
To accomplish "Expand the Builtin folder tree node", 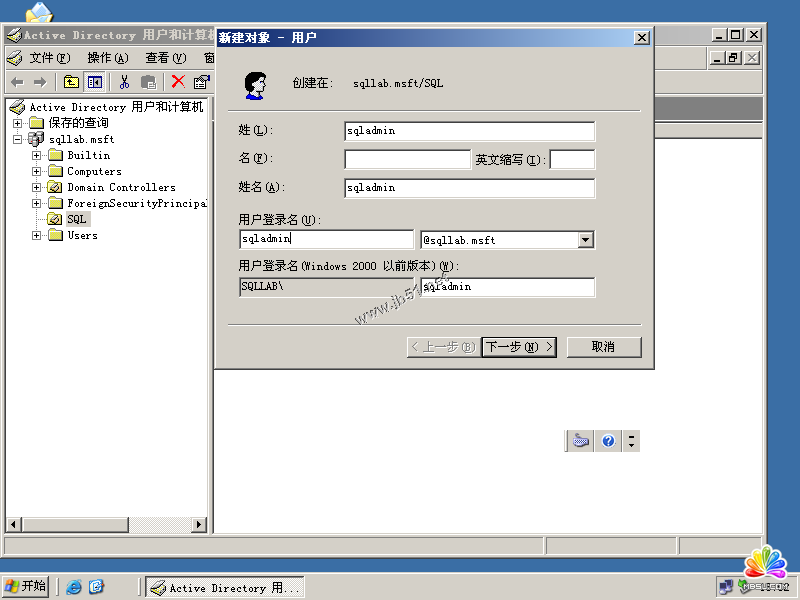I will click(x=37, y=155).
